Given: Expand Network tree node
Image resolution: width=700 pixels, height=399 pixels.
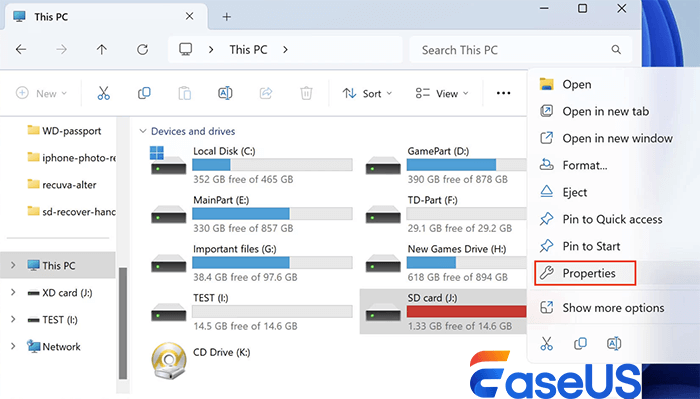Looking at the screenshot, I should click(x=13, y=346).
